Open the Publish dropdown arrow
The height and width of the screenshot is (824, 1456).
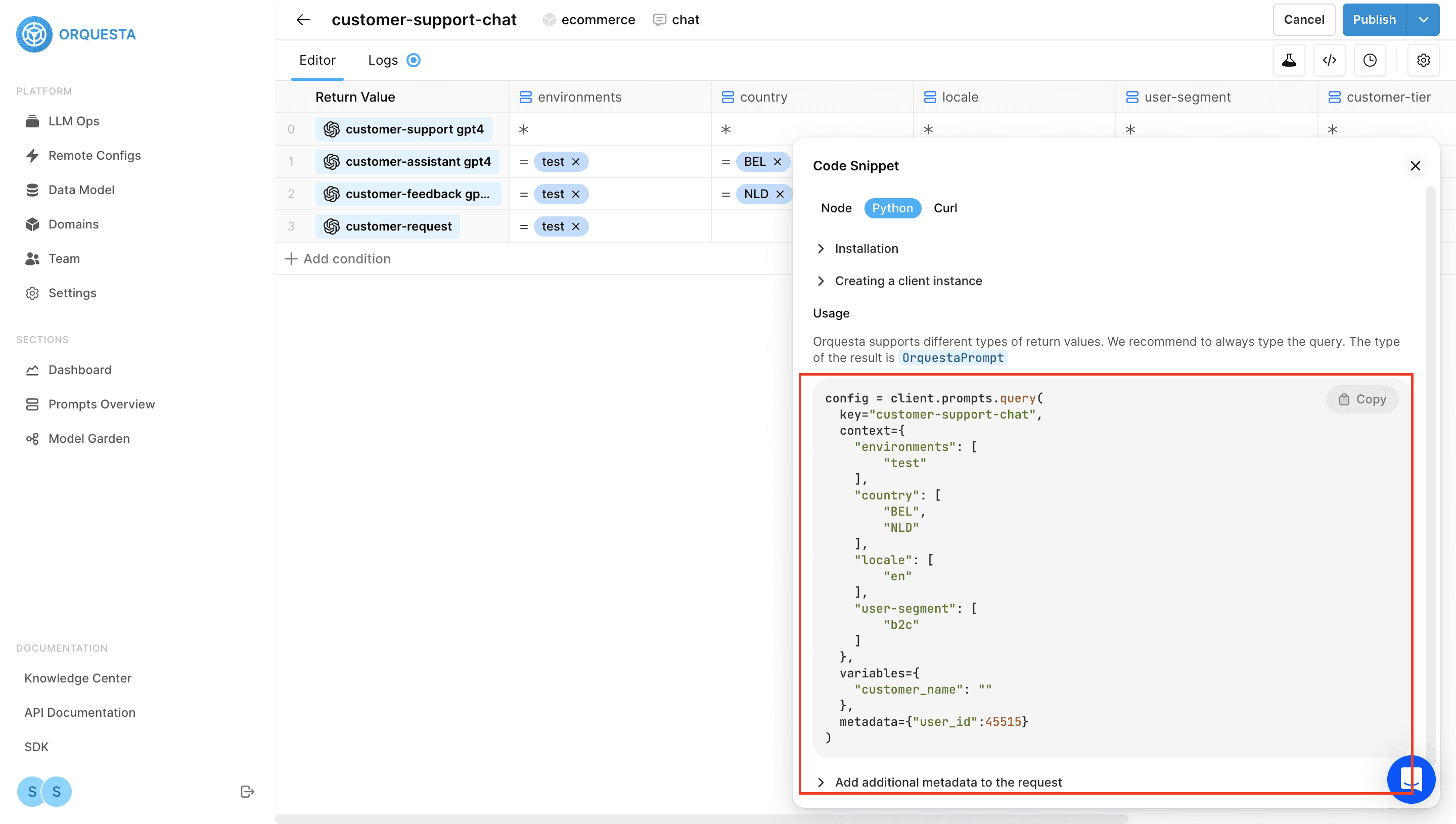pos(1423,20)
